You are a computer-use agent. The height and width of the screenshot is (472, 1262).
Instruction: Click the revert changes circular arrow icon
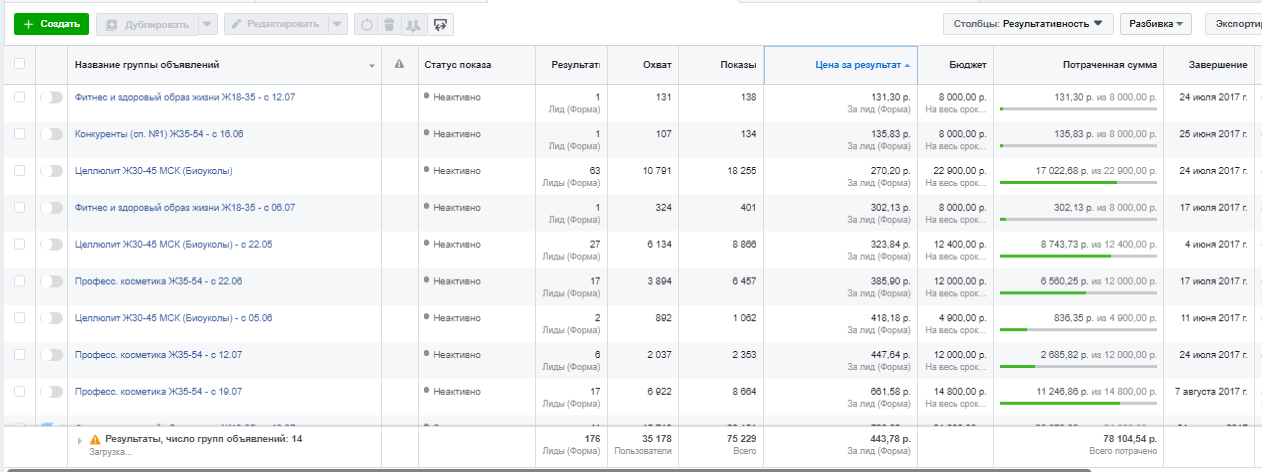366,24
